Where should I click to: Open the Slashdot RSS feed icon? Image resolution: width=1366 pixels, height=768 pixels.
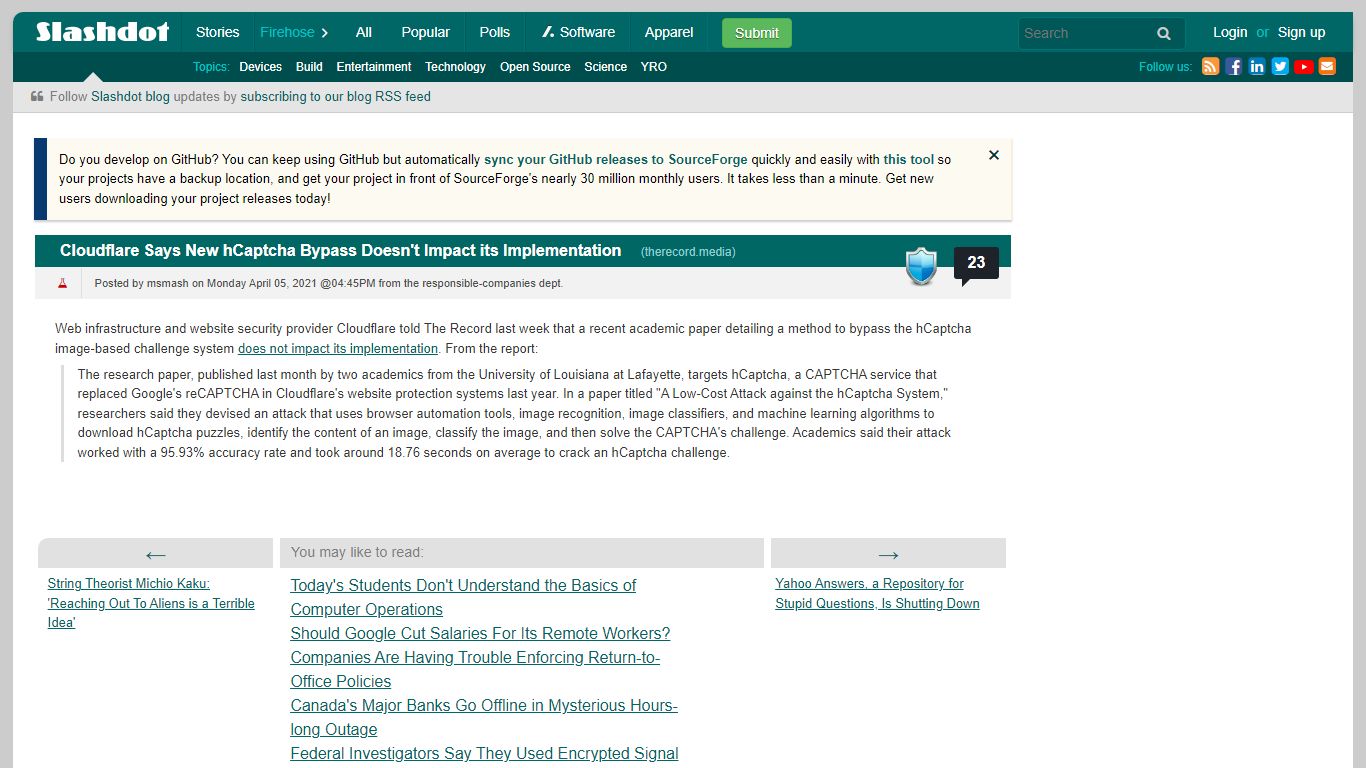pos(1210,67)
